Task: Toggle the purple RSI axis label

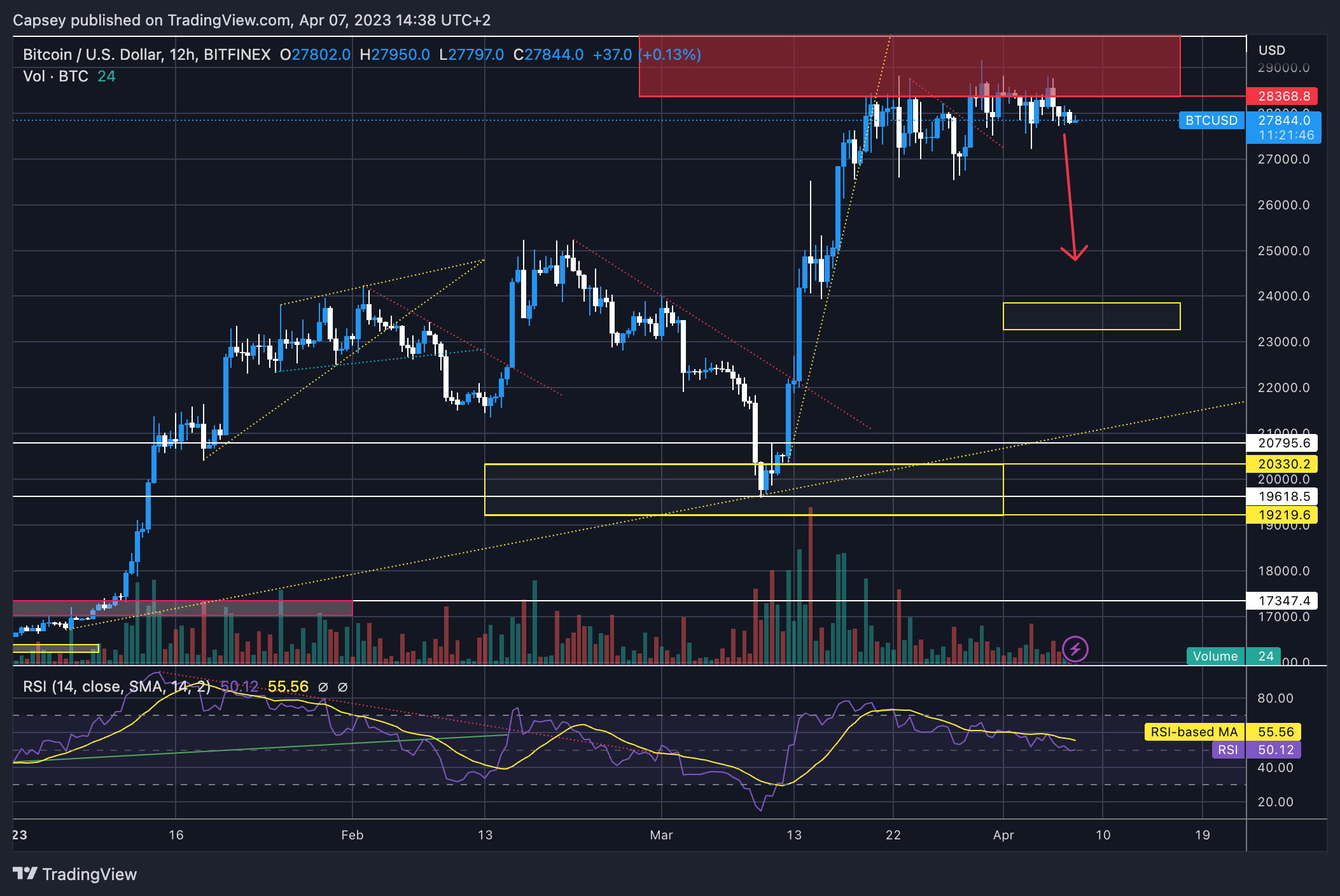Action: coord(1227,750)
